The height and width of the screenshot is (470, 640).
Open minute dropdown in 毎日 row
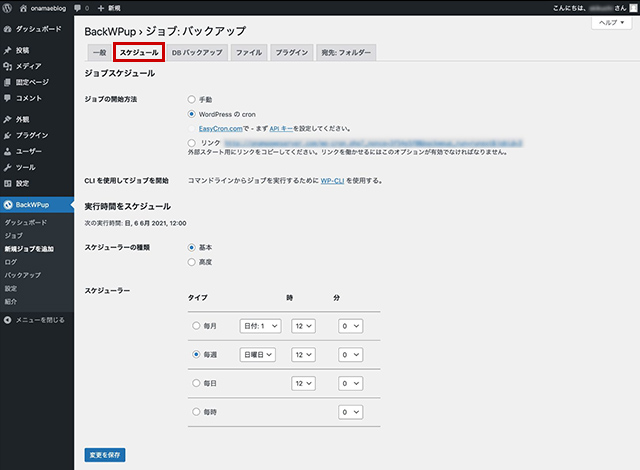351,384
